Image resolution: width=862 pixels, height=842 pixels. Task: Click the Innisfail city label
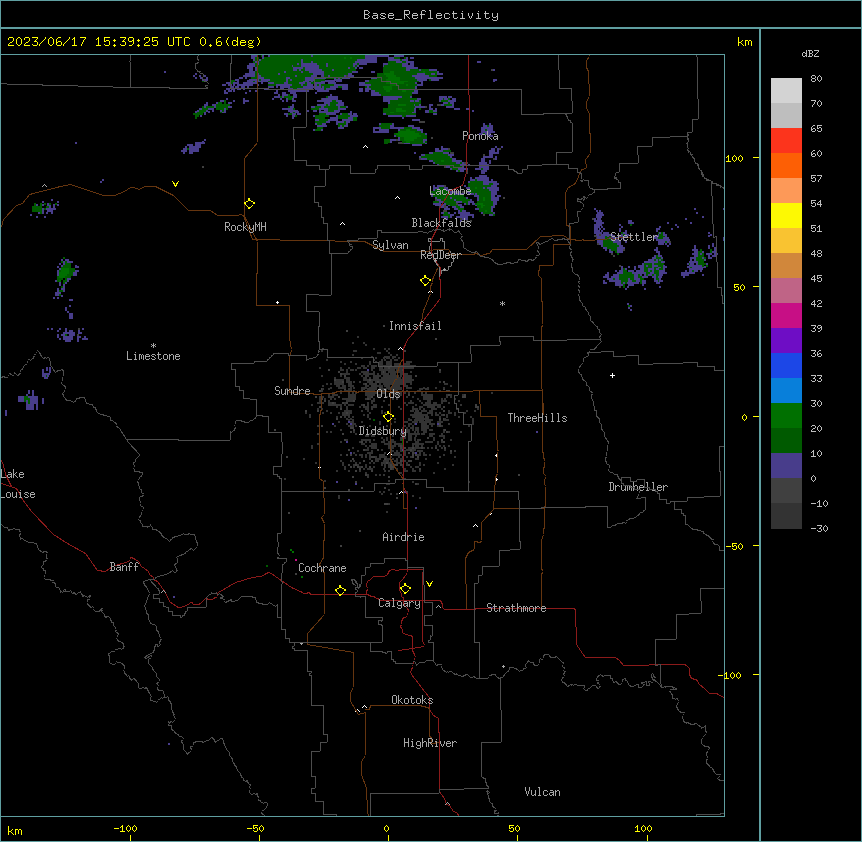point(415,326)
